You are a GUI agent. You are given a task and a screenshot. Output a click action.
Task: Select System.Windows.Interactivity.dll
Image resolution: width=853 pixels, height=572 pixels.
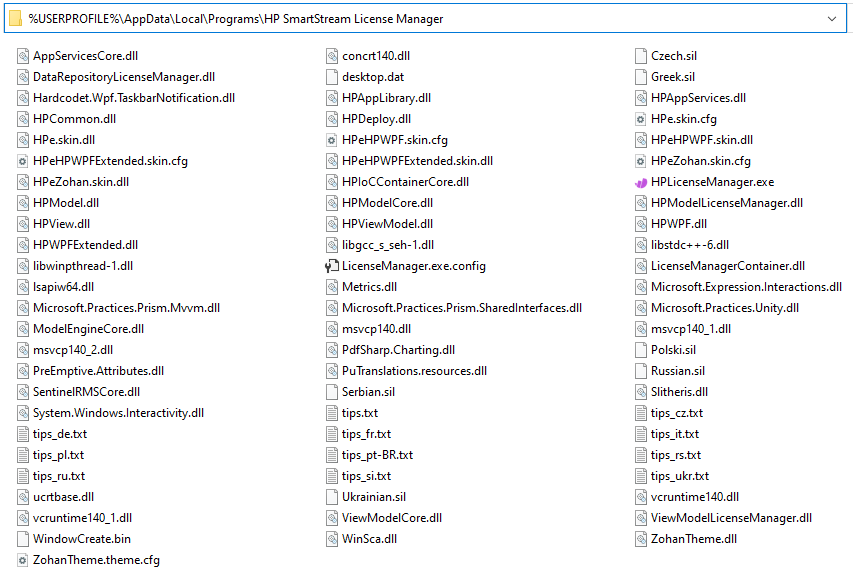119,413
